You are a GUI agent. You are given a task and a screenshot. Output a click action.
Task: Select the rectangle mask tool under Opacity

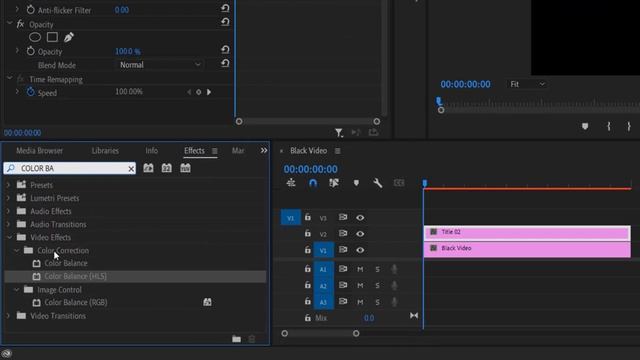click(x=52, y=37)
